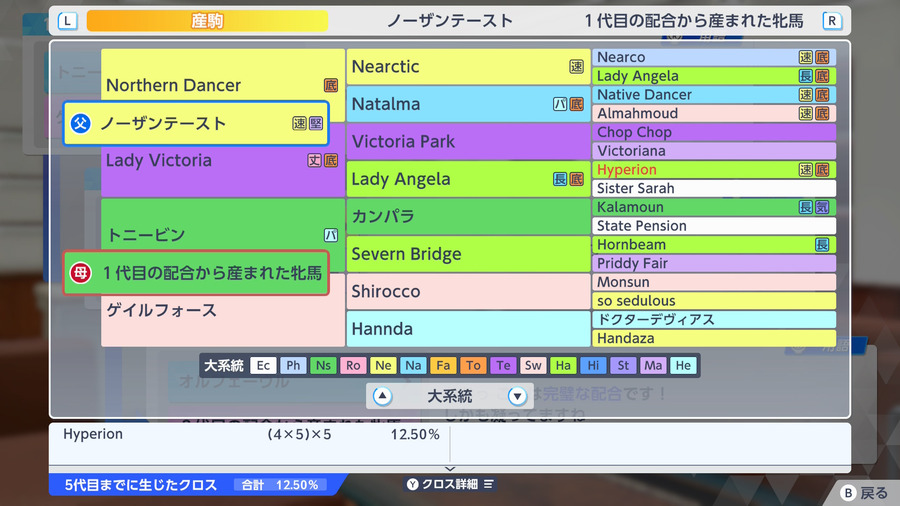Image resolution: width=900 pixels, height=506 pixels.
Task: Select the He lineage swatch
Action: click(x=683, y=365)
